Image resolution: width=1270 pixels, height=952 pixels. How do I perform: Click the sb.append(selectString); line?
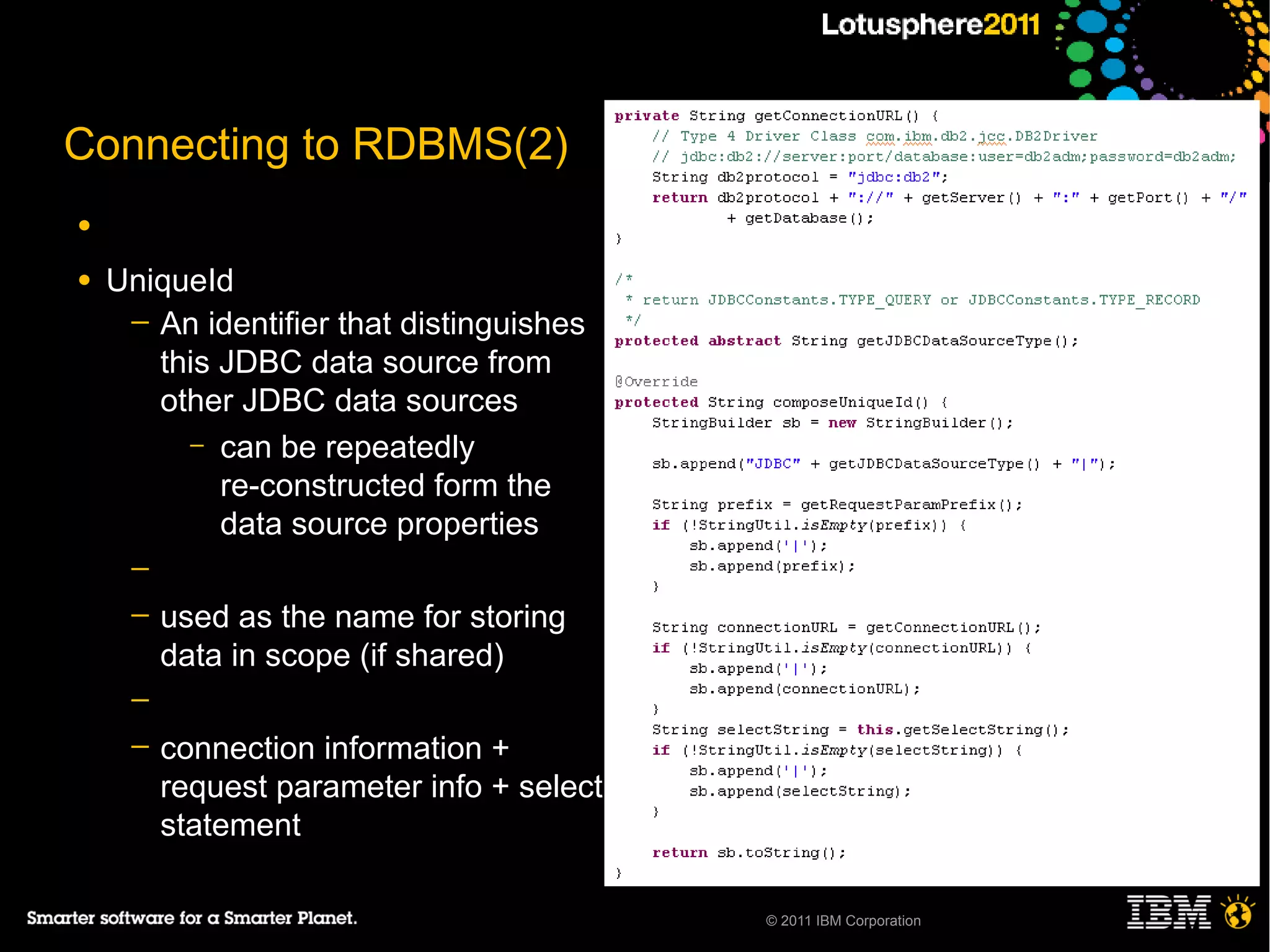tap(800, 791)
